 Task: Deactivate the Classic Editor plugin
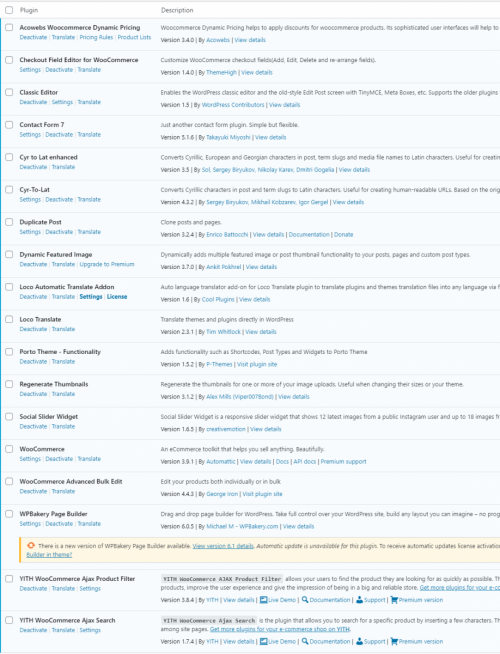click(x=33, y=102)
